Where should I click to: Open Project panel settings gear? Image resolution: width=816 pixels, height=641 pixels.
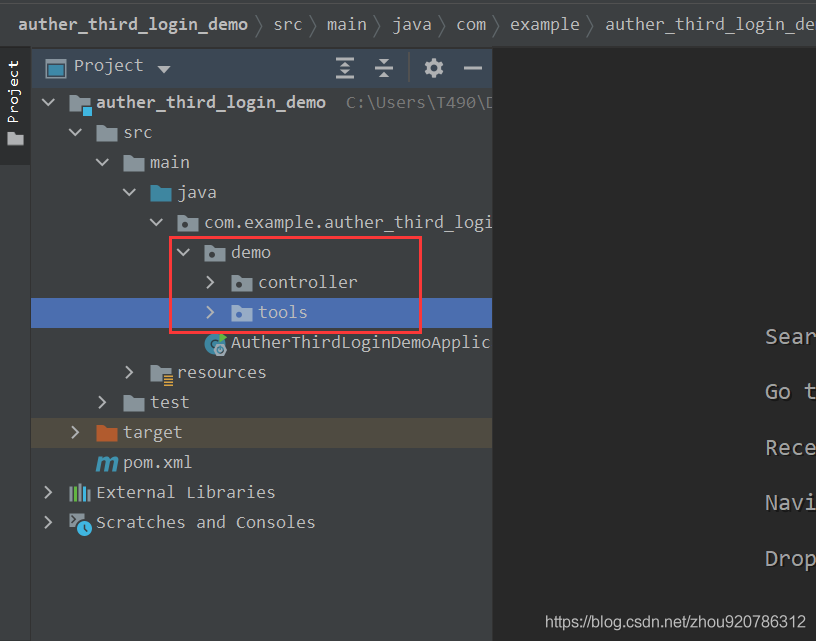click(x=434, y=68)
